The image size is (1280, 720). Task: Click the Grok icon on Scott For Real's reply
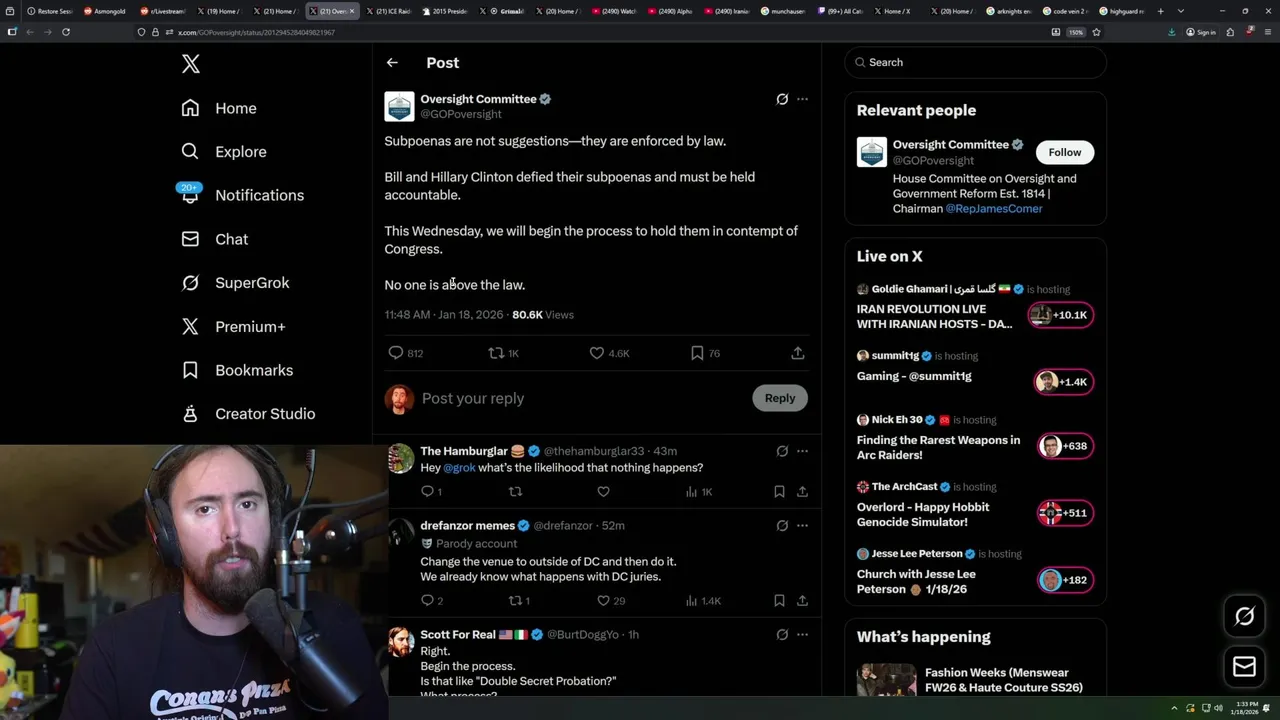click(x=782, y=634)
